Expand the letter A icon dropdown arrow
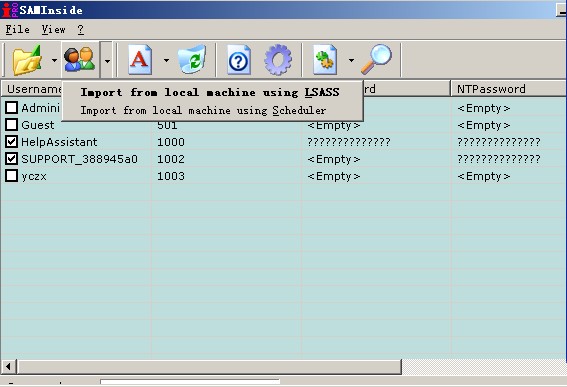567x387 pixels. coord(166,60)
